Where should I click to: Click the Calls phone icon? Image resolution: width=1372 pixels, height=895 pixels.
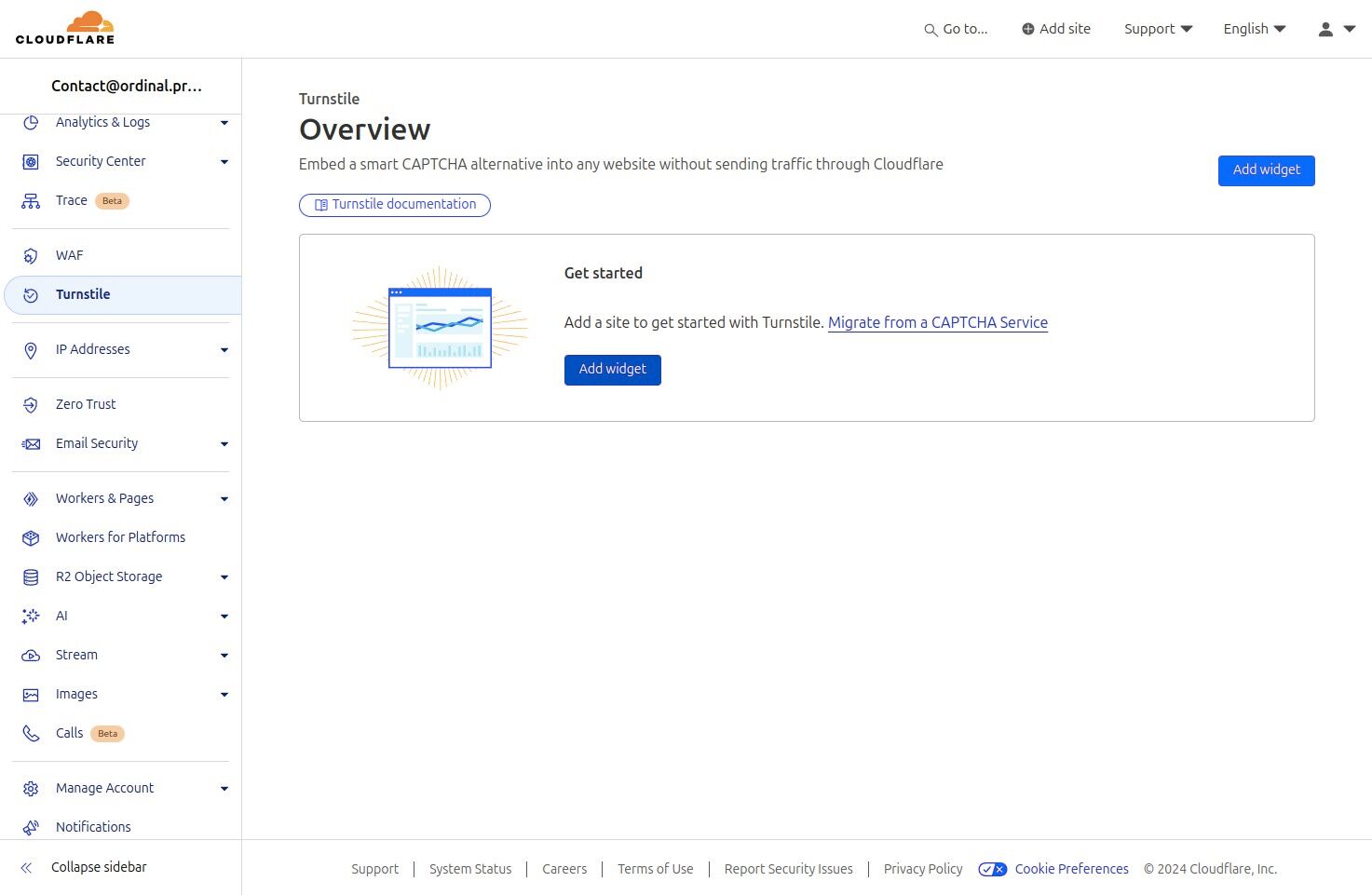[x=31, y=734]
